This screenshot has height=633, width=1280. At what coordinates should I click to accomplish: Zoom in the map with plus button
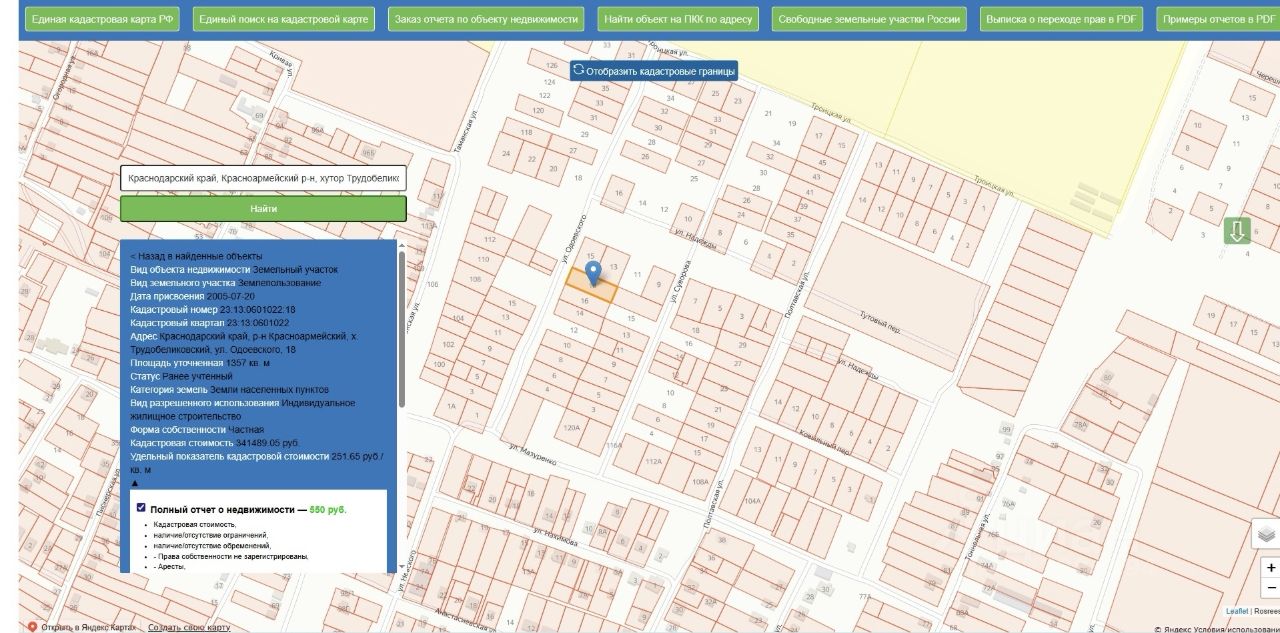tap(1270, 567)
